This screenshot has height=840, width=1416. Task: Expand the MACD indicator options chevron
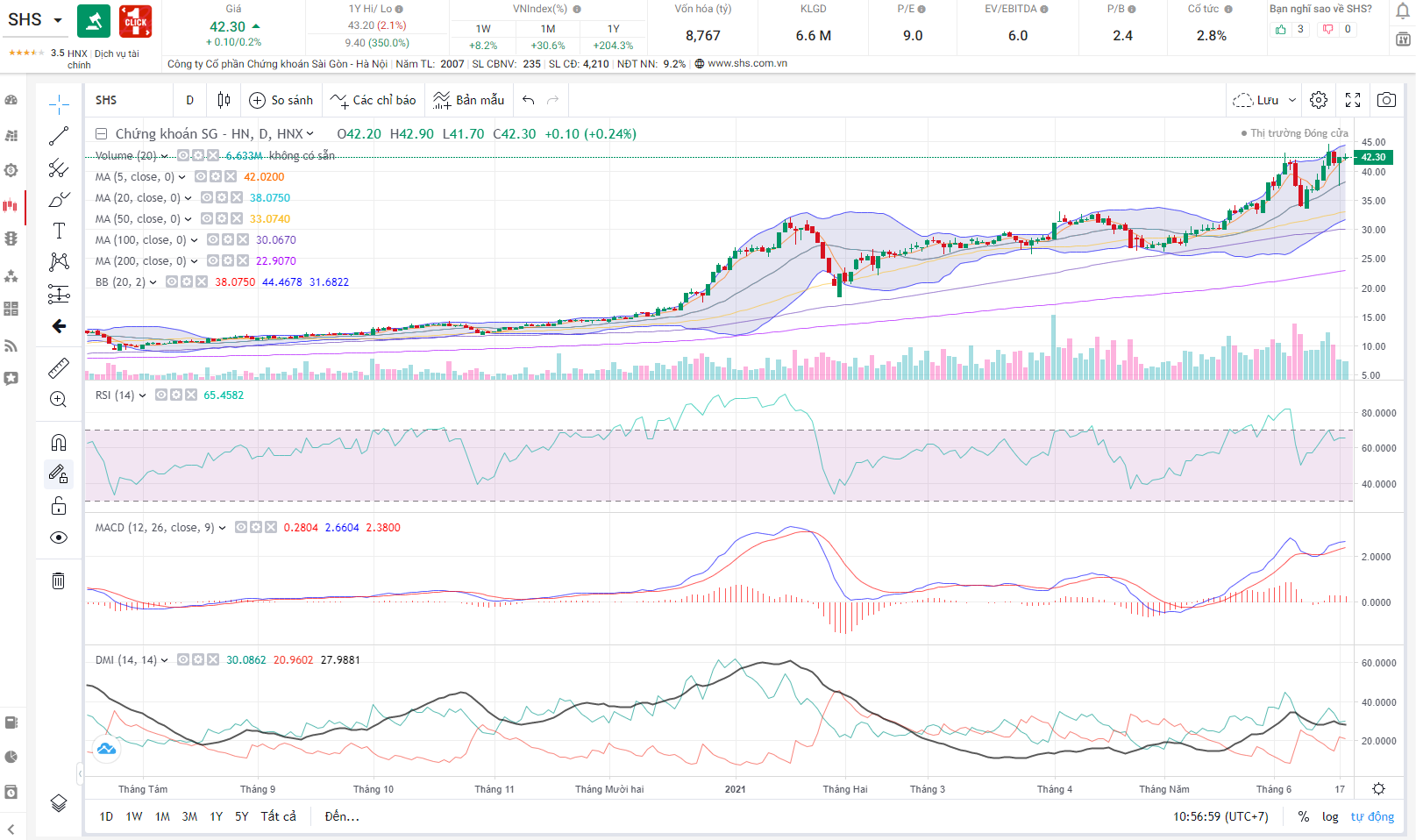click(x=223, y=528)
